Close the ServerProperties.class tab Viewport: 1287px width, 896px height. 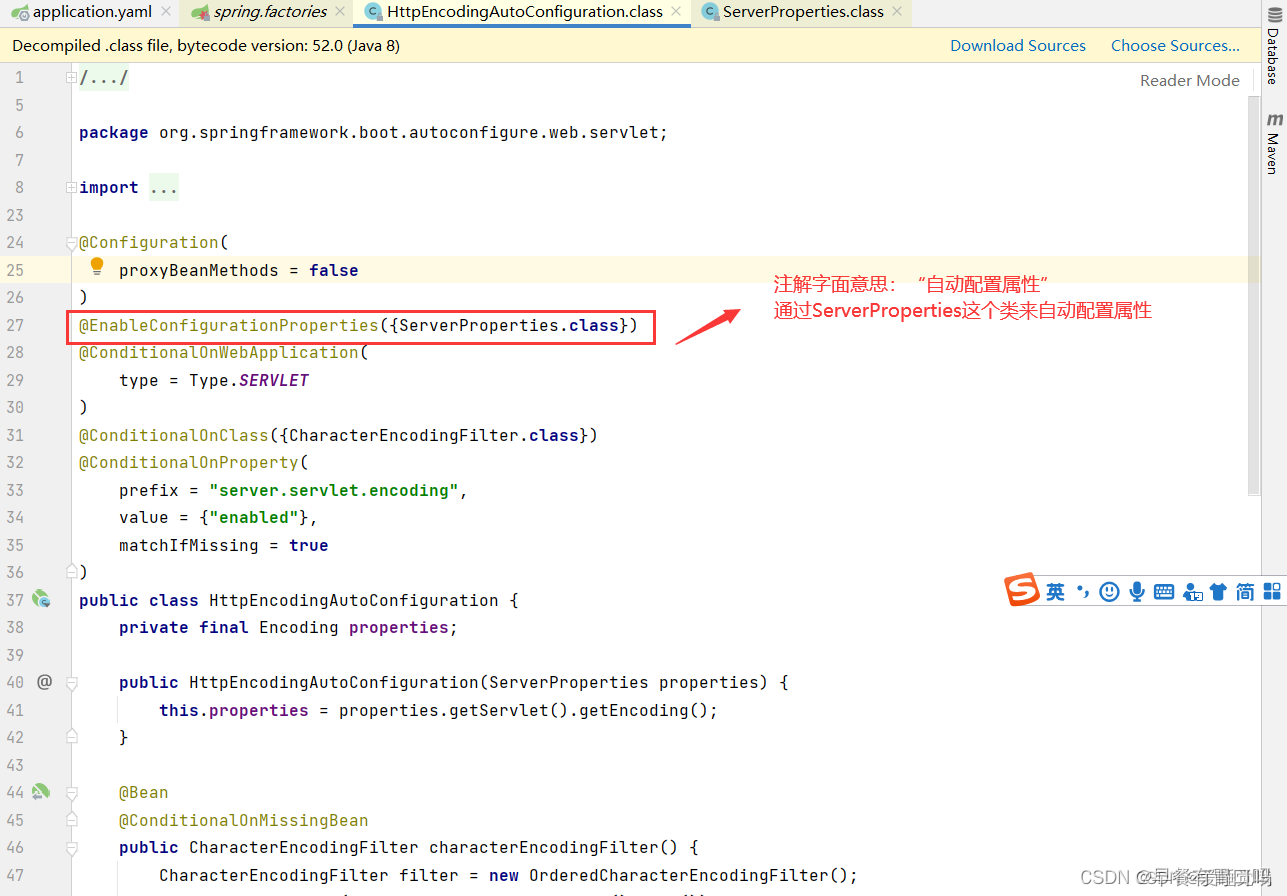(x=897, y=12)
